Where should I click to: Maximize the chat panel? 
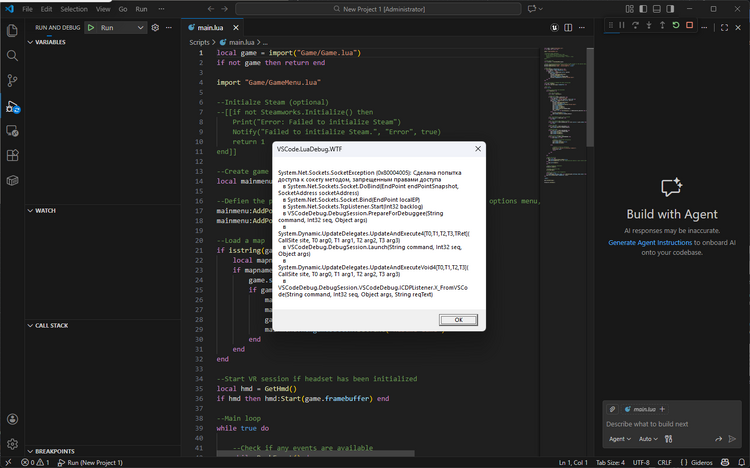[x=724, y=28]
